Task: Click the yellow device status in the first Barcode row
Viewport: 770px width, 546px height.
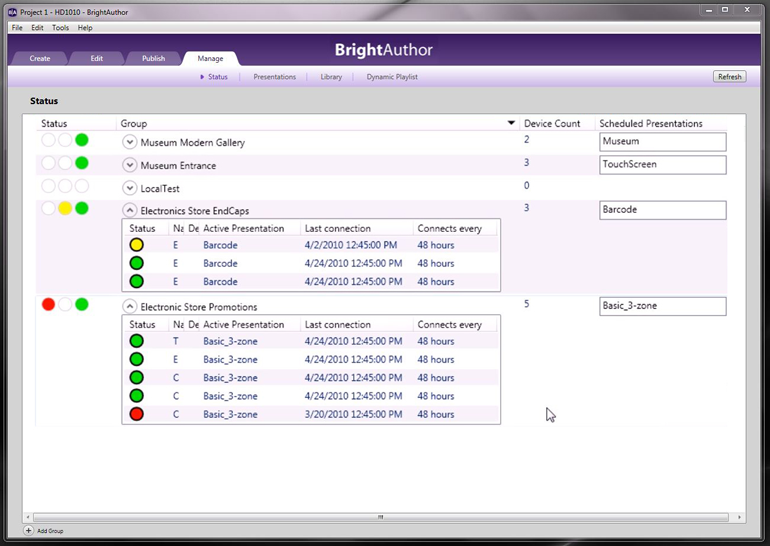Action: pyautogui.click(x=137, y=245)
